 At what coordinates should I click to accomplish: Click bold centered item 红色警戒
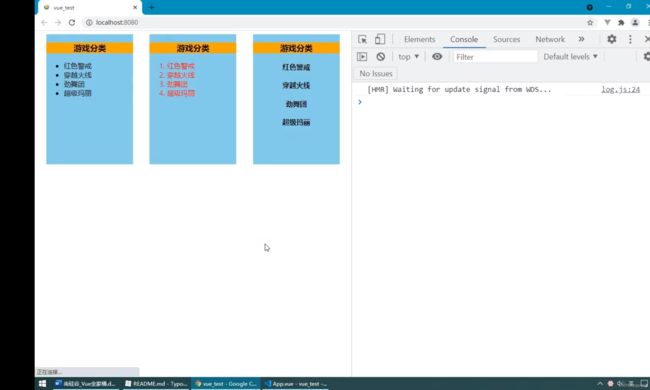[x=296, y=67]
